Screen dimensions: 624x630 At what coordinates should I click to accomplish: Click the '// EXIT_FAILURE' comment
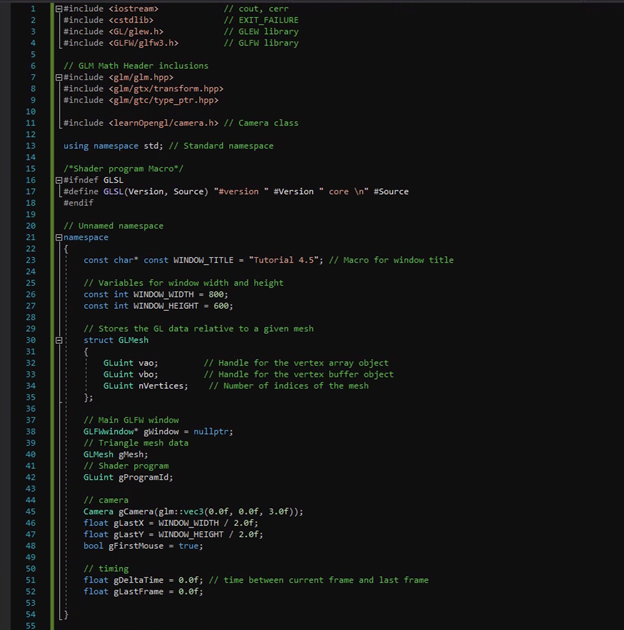click(261, 20)
